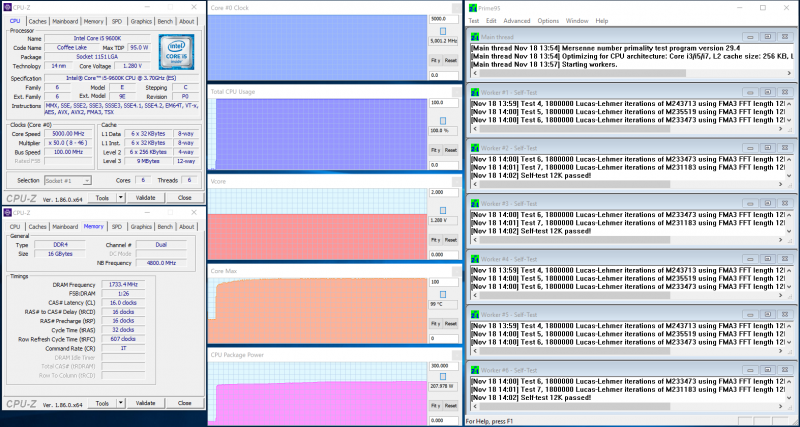The height and width of the screenshot is (427, 800).
Task: Click the Validate button in CPU-Z
Action: (x=145, y=197)
